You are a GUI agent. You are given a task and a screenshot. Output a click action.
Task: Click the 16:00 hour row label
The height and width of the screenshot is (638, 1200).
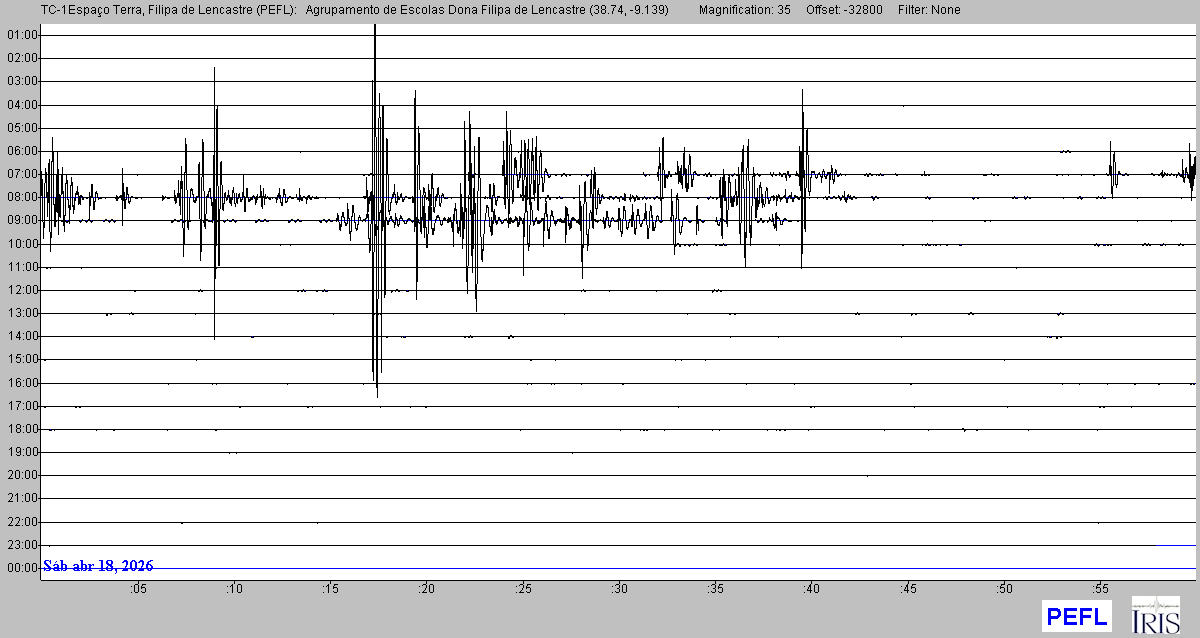[x=21, y=383]
